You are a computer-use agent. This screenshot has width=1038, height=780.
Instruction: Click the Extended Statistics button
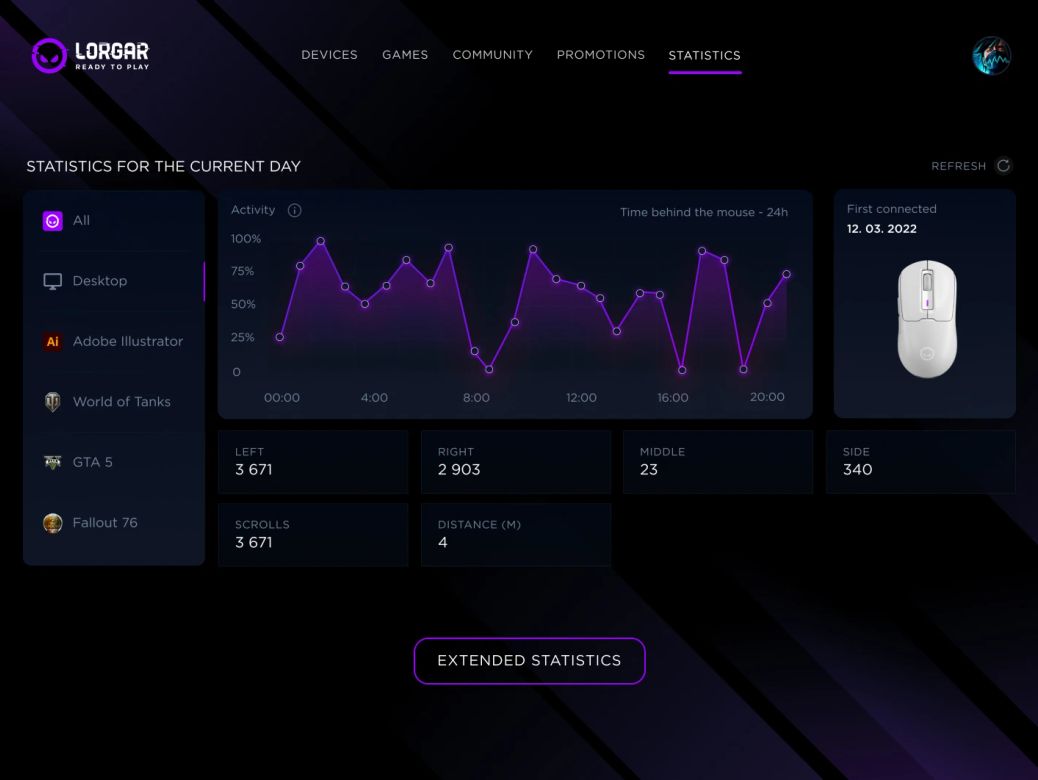point(529,661)
